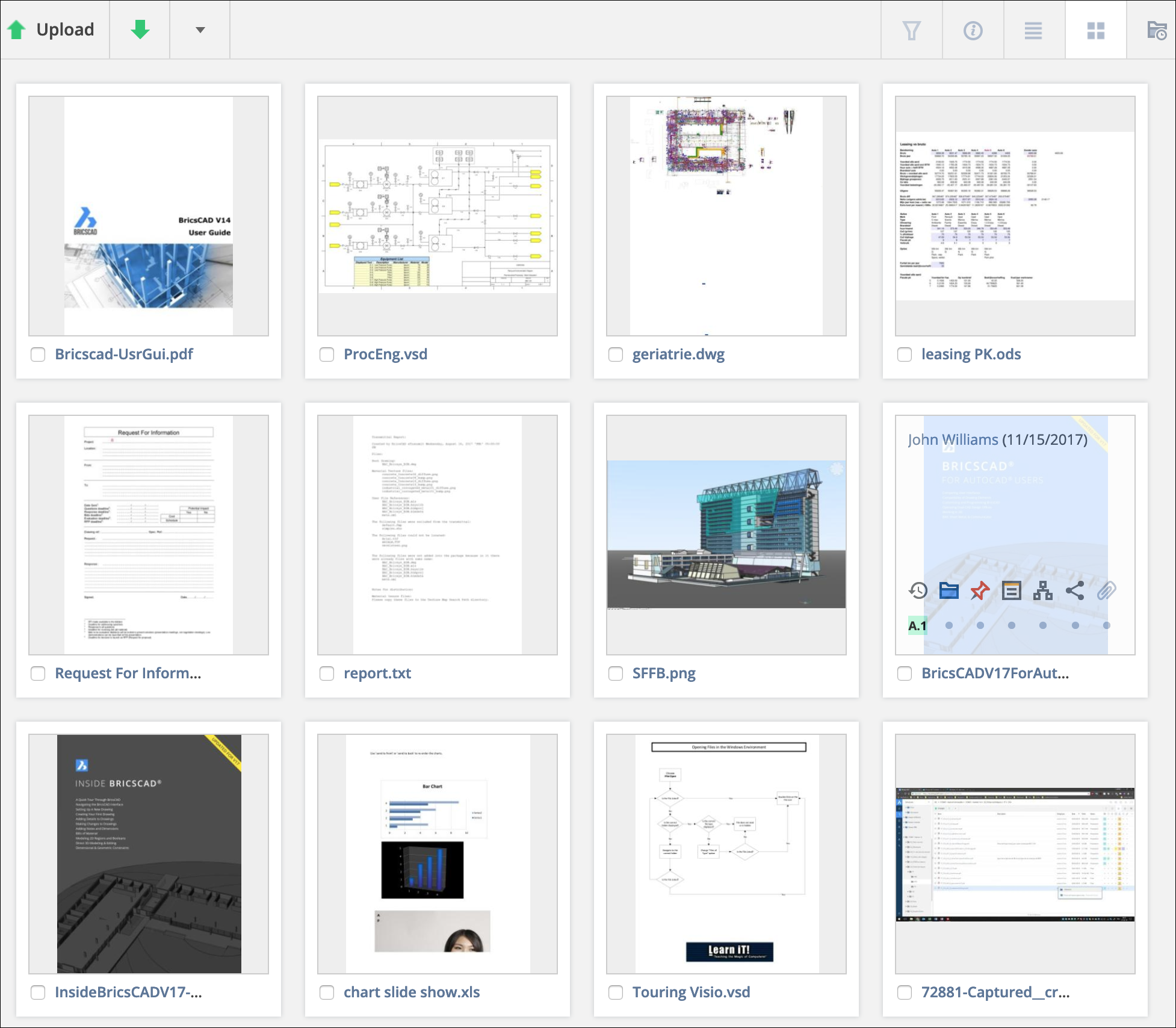1176x1028 pixels.
Task: Click the ProcEng process diagram thumbnail
Action: [438, 216]
